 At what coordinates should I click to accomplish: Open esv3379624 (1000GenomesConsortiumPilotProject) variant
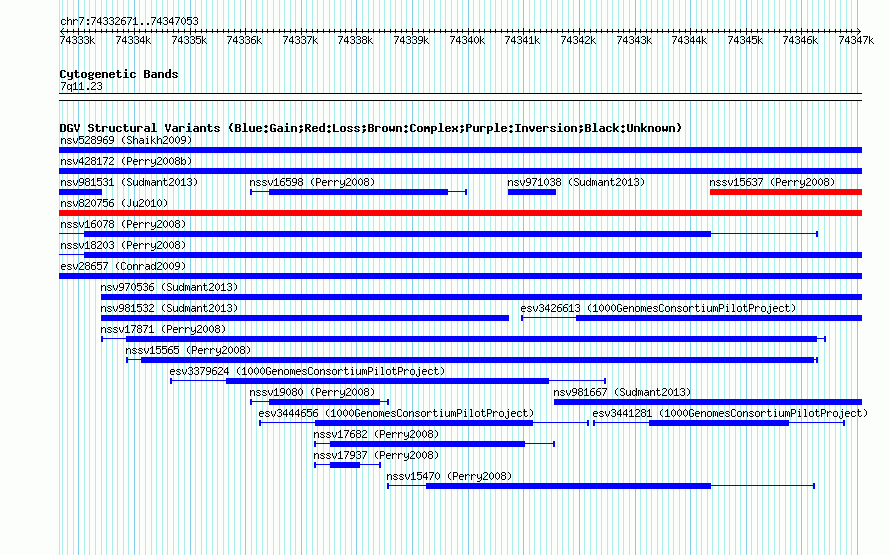pyautogui.click(x=307, y=371)
